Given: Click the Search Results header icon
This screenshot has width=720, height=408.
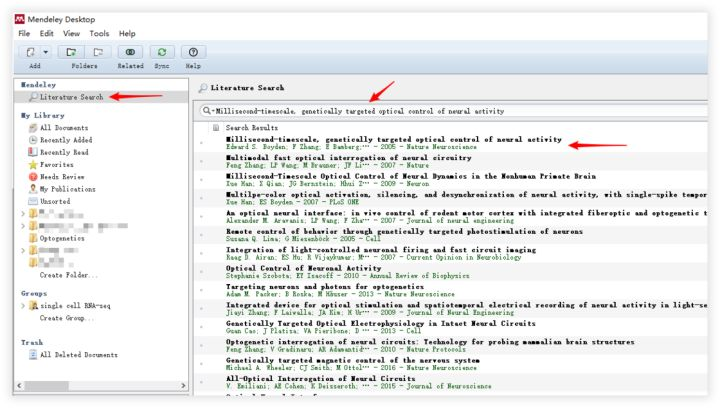Looking at the screenshot, I should pyautogui.click(x=216, y=128).
